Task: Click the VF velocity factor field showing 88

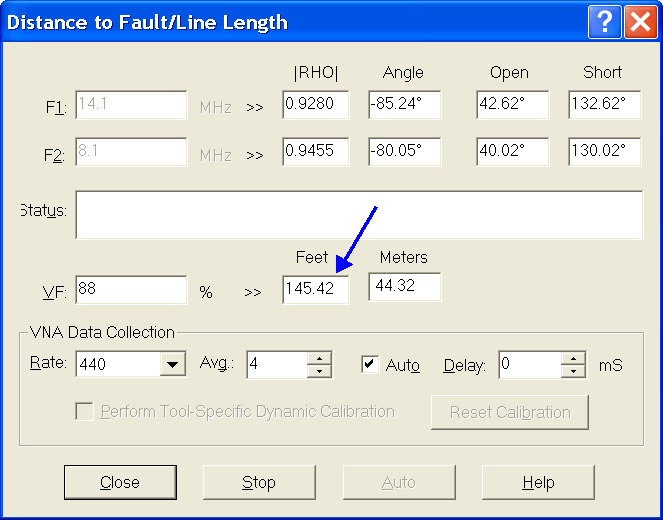Action: coord(131,290)
